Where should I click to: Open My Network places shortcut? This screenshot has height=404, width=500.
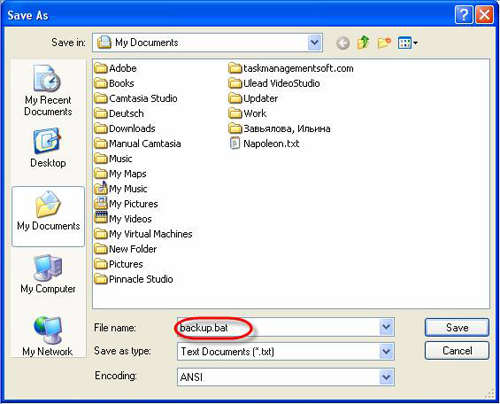pos(48,336)
